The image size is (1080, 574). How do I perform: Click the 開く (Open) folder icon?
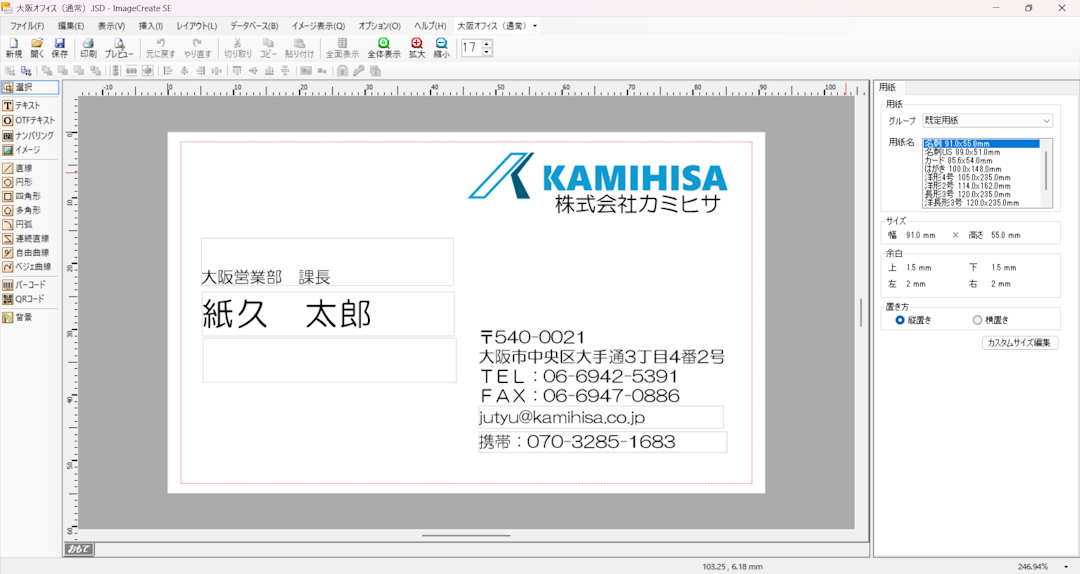click(x=37, y=48)
